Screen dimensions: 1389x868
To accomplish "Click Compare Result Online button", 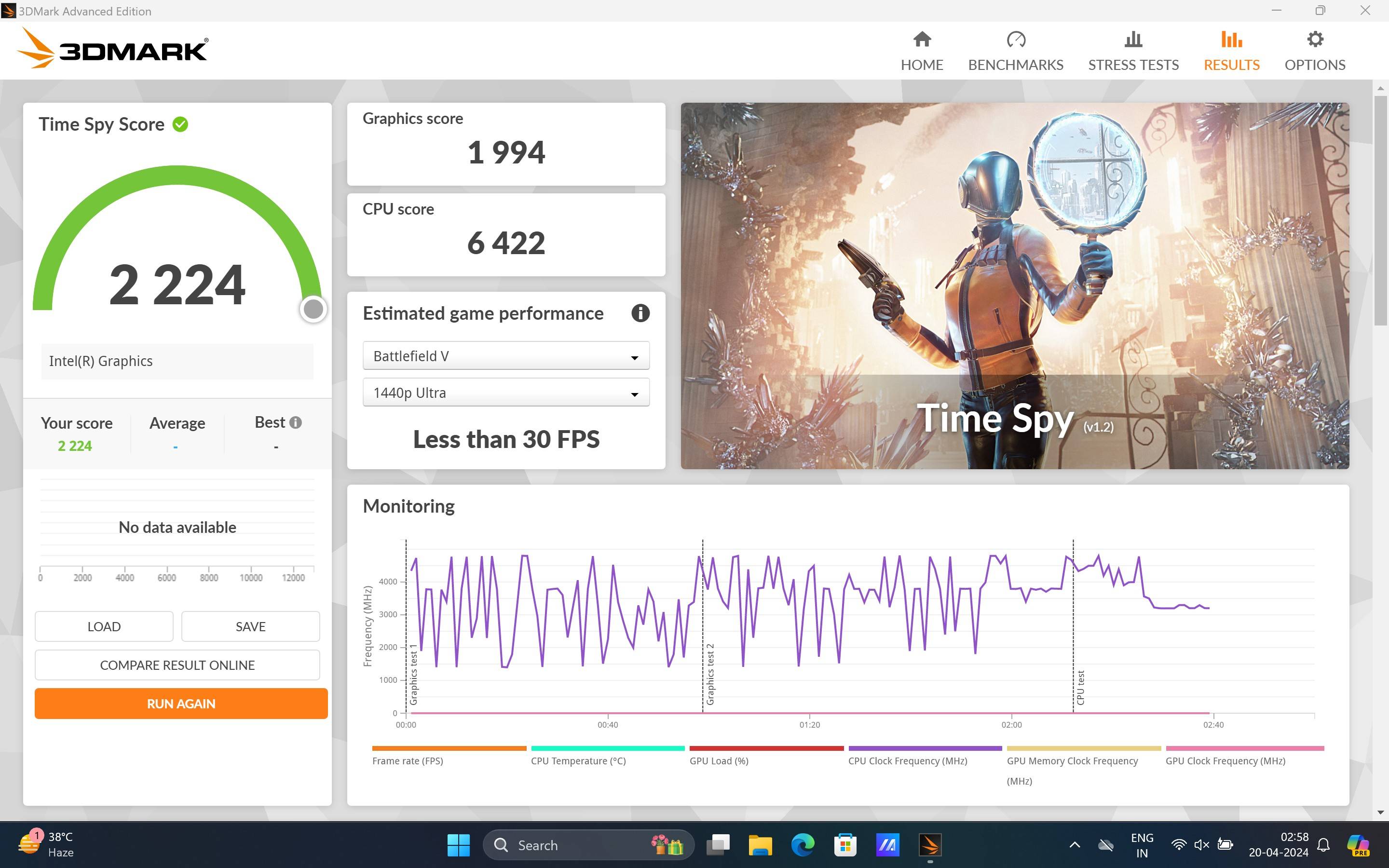I will tap(177, 665).
